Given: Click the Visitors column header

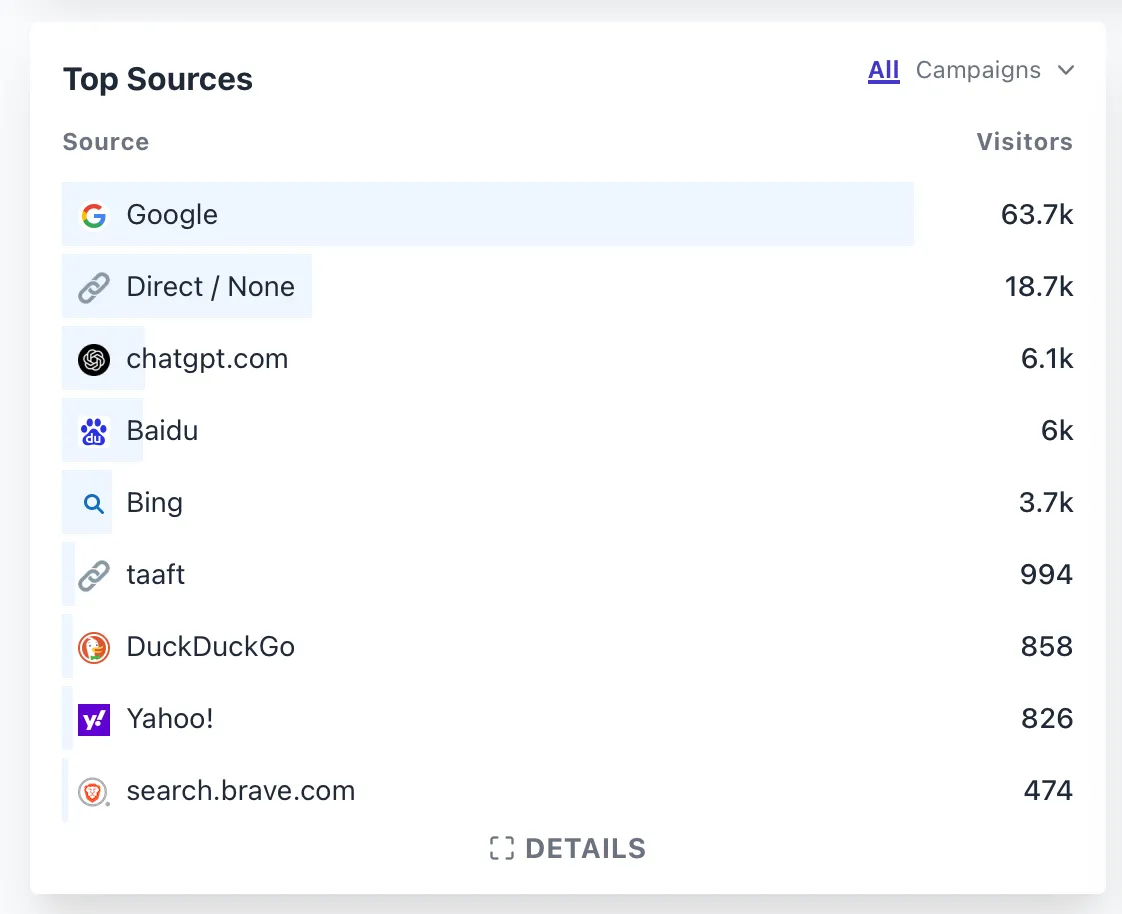Looking at the screenshot, I should point(1025,142).
